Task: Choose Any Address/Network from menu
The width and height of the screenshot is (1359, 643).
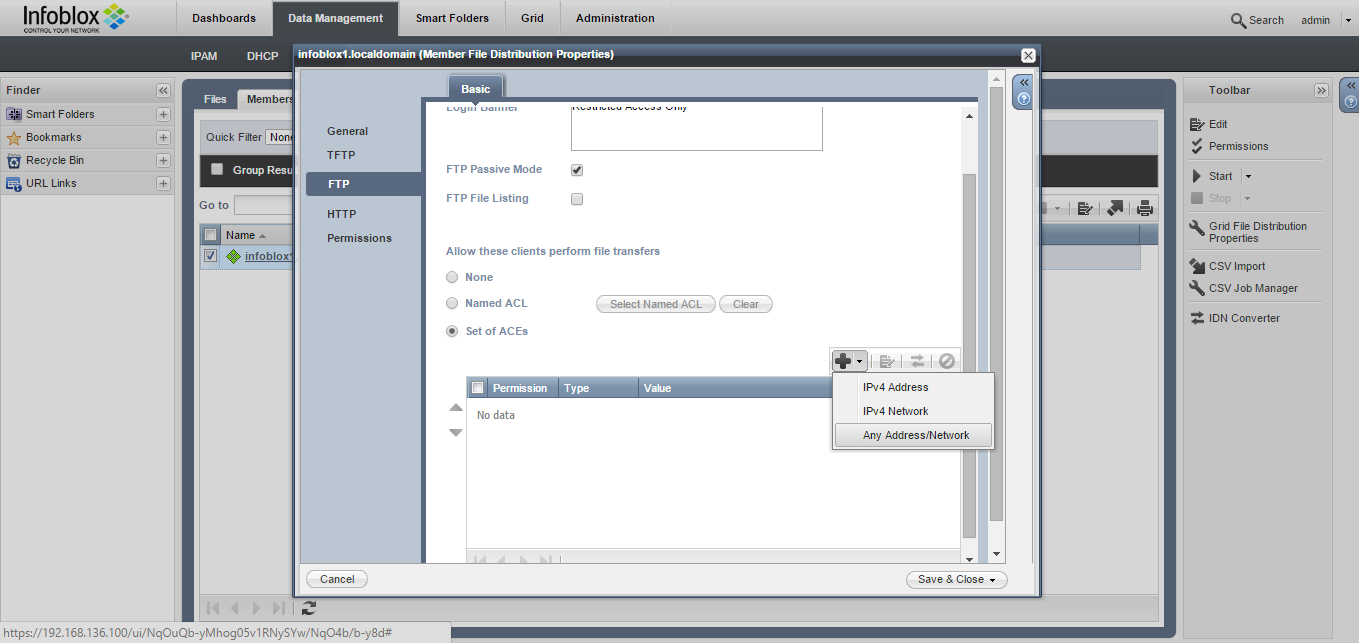Action: 915,435
